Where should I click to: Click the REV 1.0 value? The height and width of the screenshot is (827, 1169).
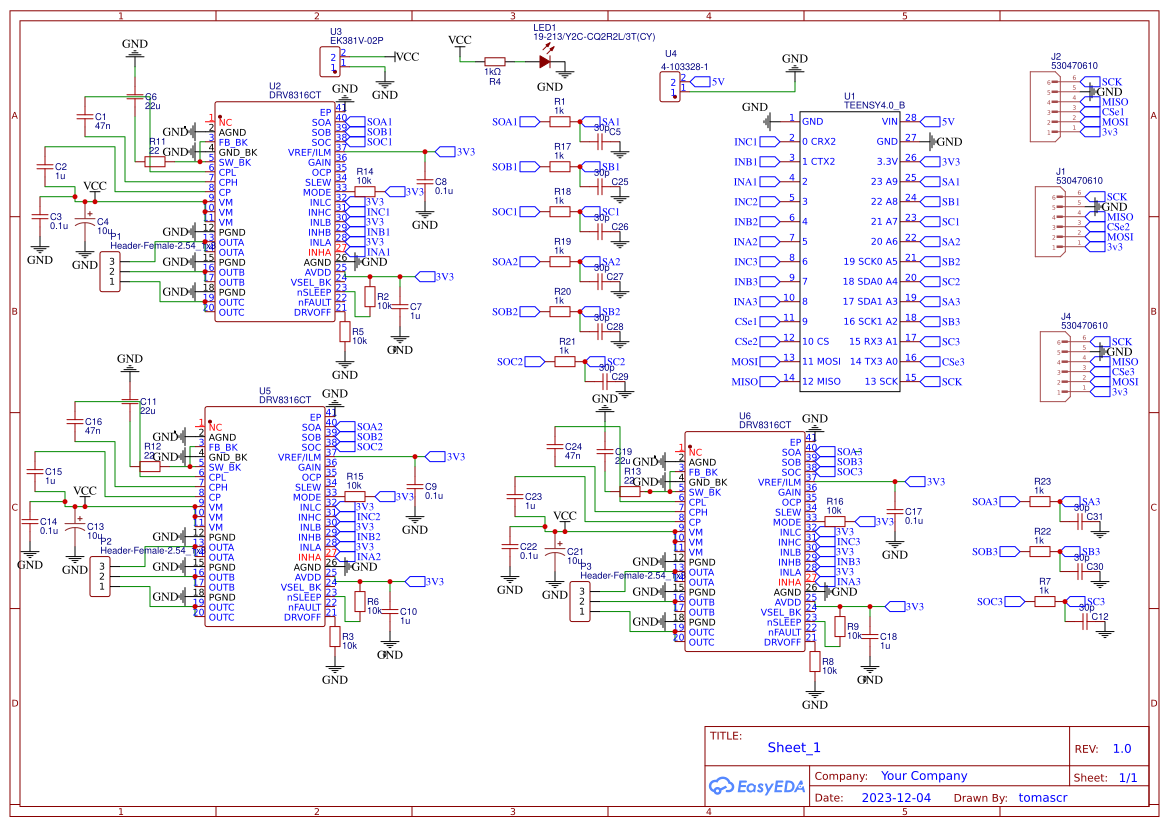pos(1124,747)
